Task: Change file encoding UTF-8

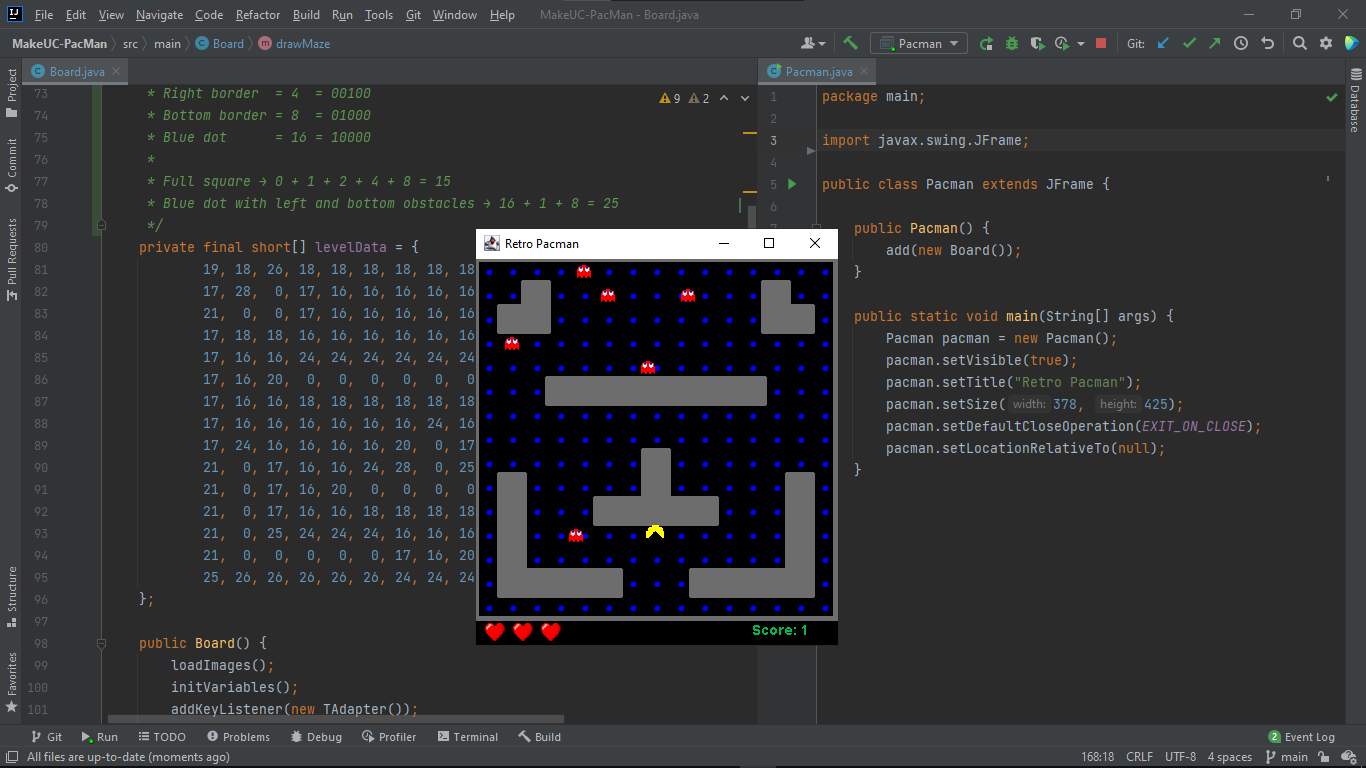Action: [1180, 757]
